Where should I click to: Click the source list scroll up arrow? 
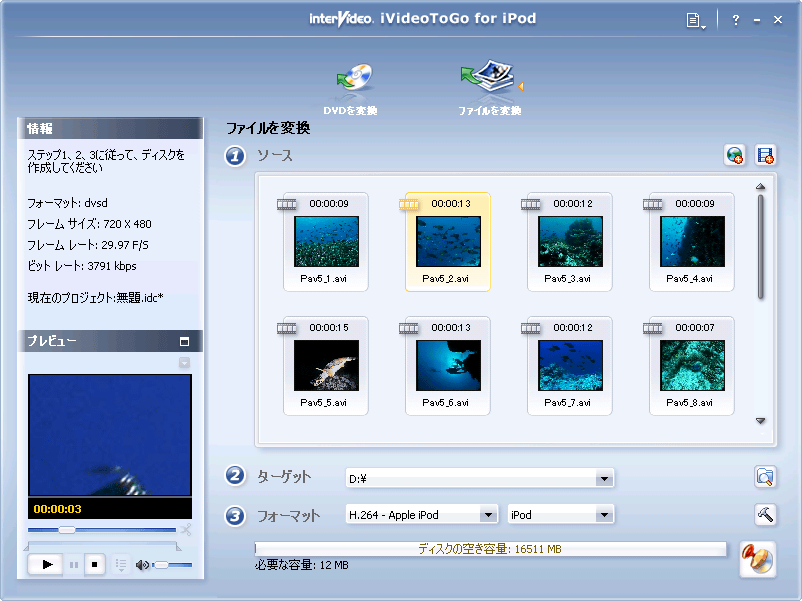(761, 186)
